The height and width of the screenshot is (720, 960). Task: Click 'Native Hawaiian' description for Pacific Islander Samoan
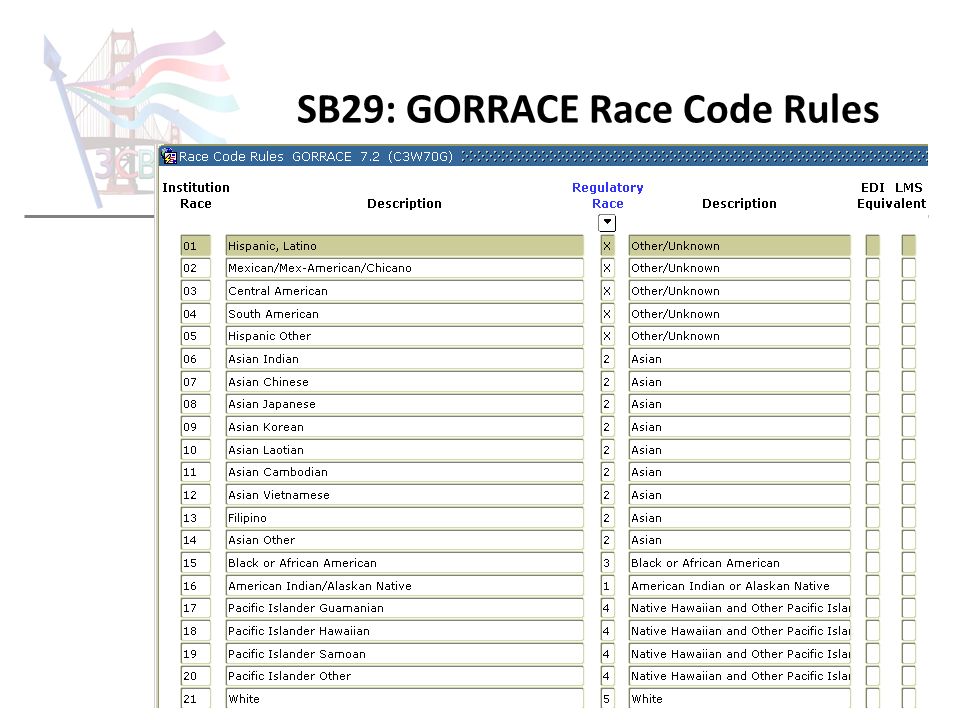pos(740,653)
